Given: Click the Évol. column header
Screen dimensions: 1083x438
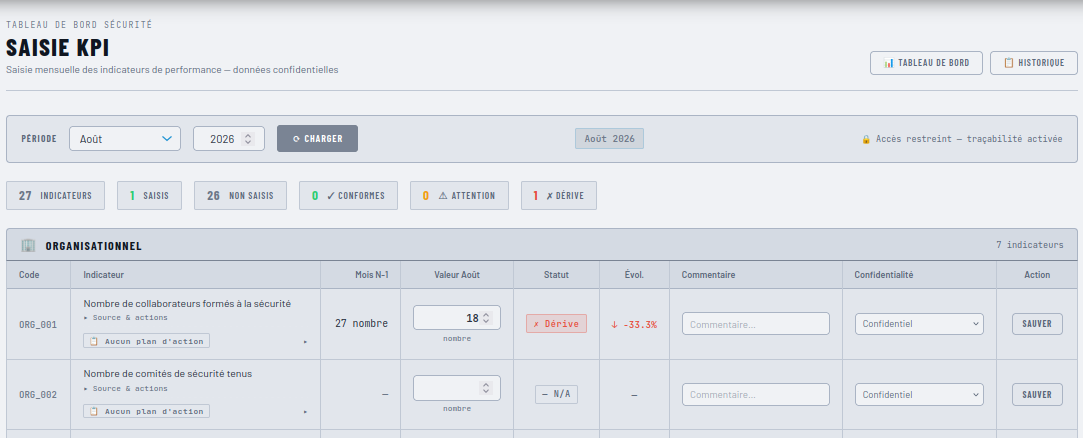Looking at the screenshot, I should (634, 274).
